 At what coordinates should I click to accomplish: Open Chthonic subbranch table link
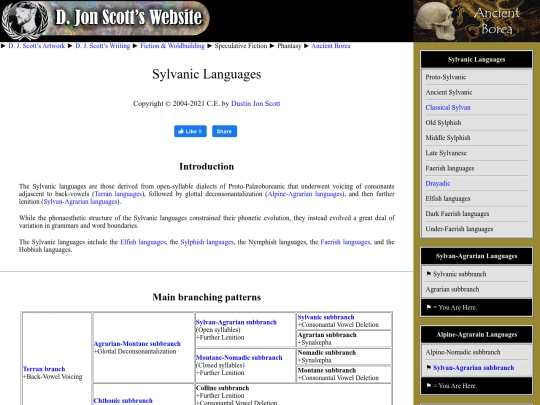[x=123, y=401]
